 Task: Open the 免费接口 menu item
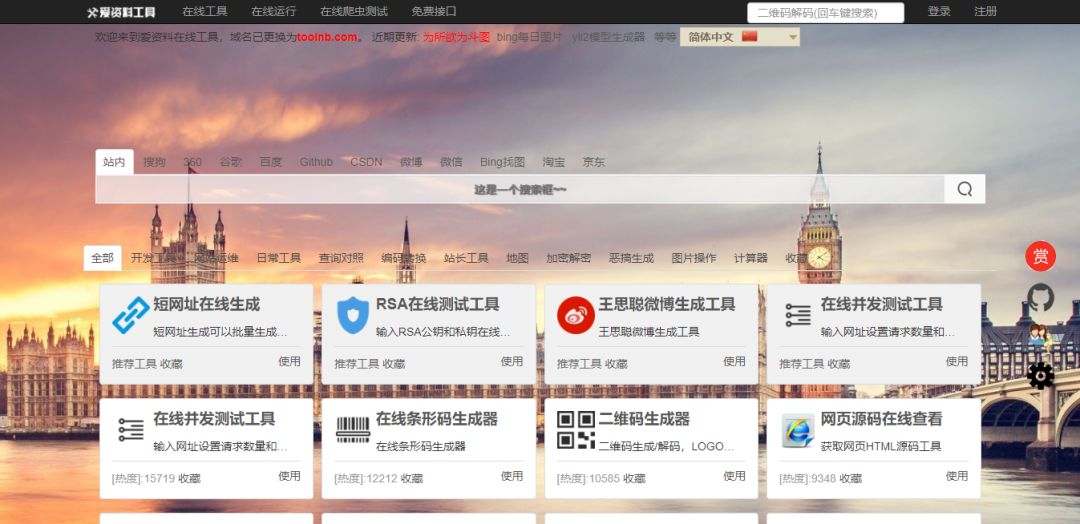(434, 12)
